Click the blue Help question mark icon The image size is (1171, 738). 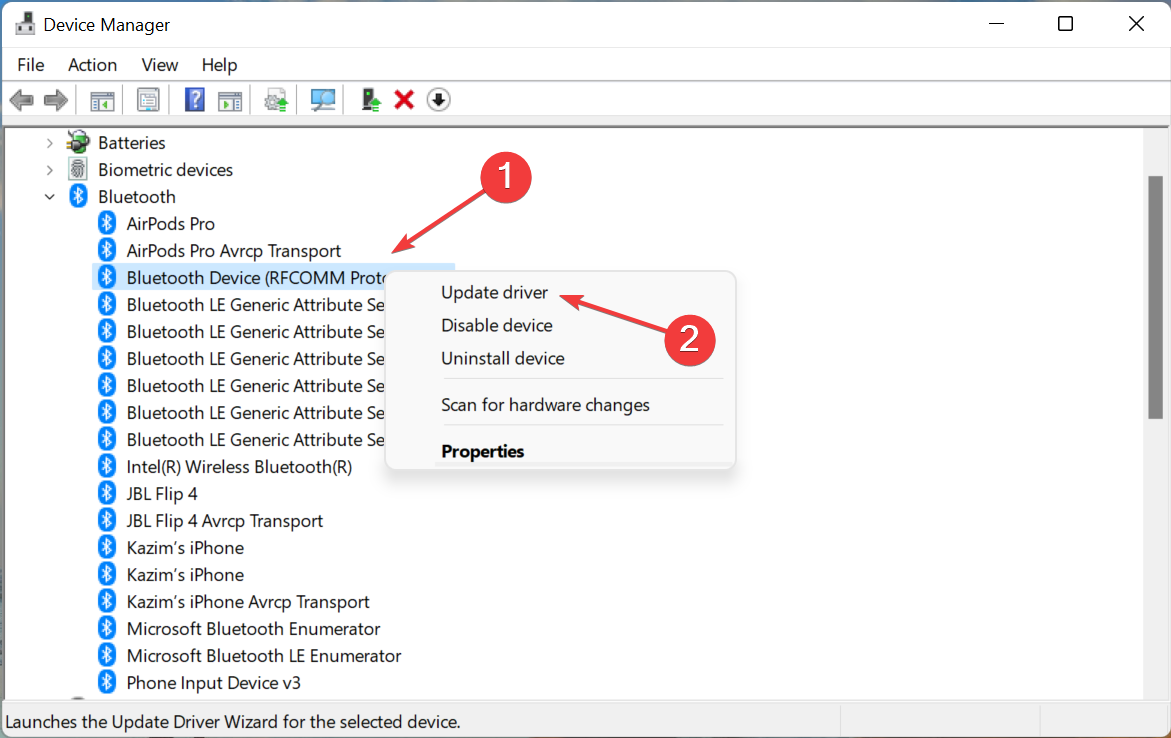[x=195, y=99]
